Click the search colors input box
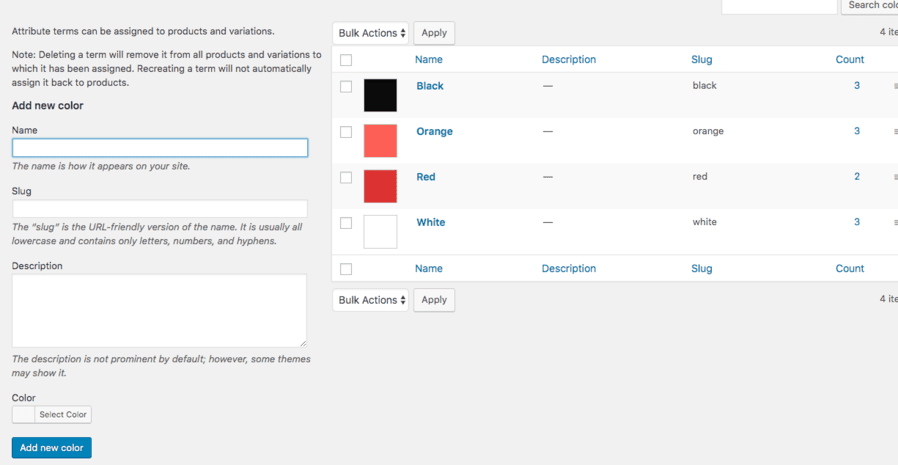 pos(779,5)
